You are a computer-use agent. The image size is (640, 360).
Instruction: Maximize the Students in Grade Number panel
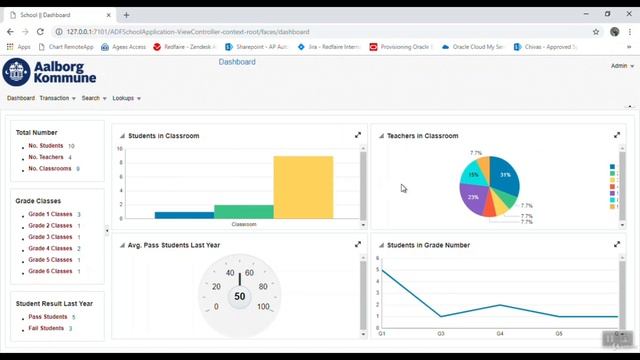[617, 244]
